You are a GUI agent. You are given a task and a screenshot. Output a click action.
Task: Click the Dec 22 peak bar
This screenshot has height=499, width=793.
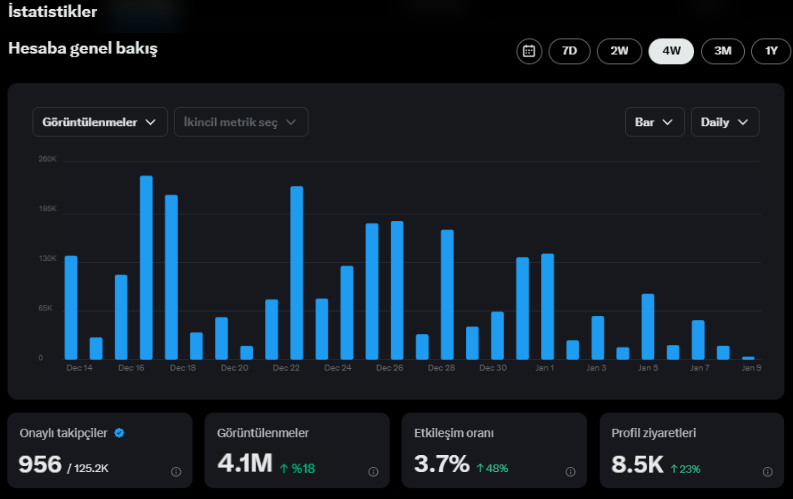296,273
